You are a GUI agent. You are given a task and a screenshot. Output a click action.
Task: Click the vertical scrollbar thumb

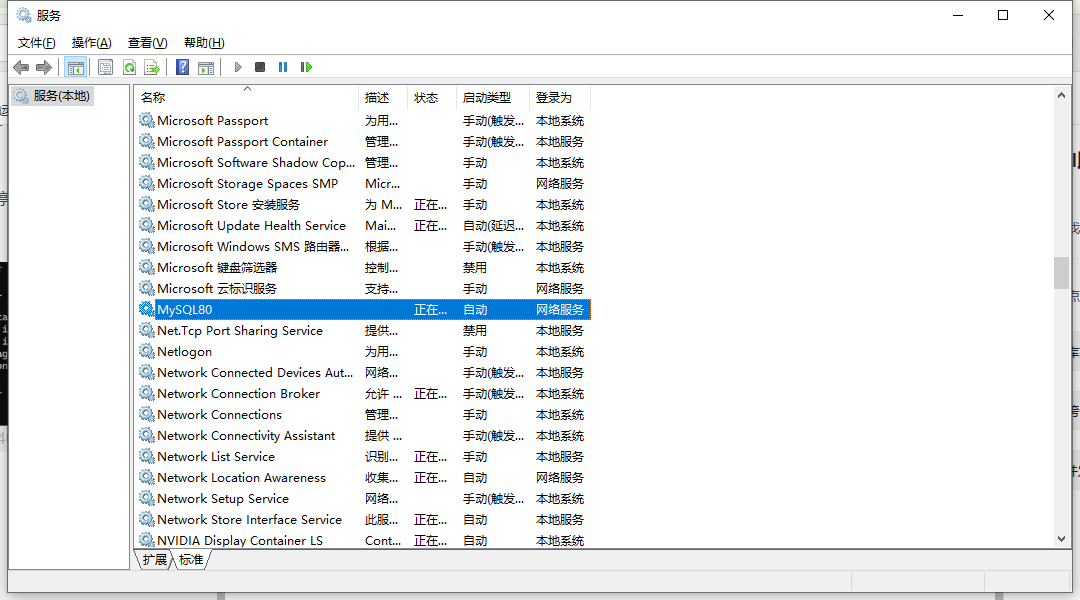pyautogui.click(x=1061, y=273)
